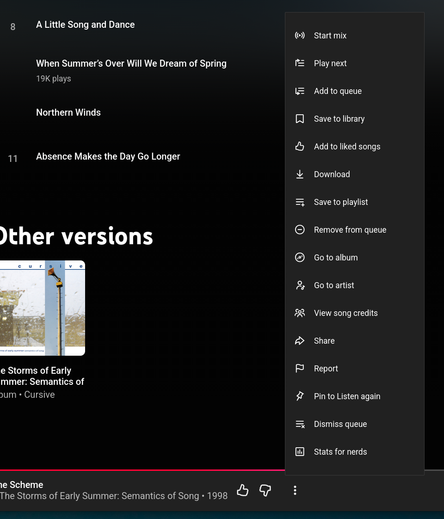This screenshot has width=444, height=519.
Task: Click the Report flag icon
Action: click(300, 368)
